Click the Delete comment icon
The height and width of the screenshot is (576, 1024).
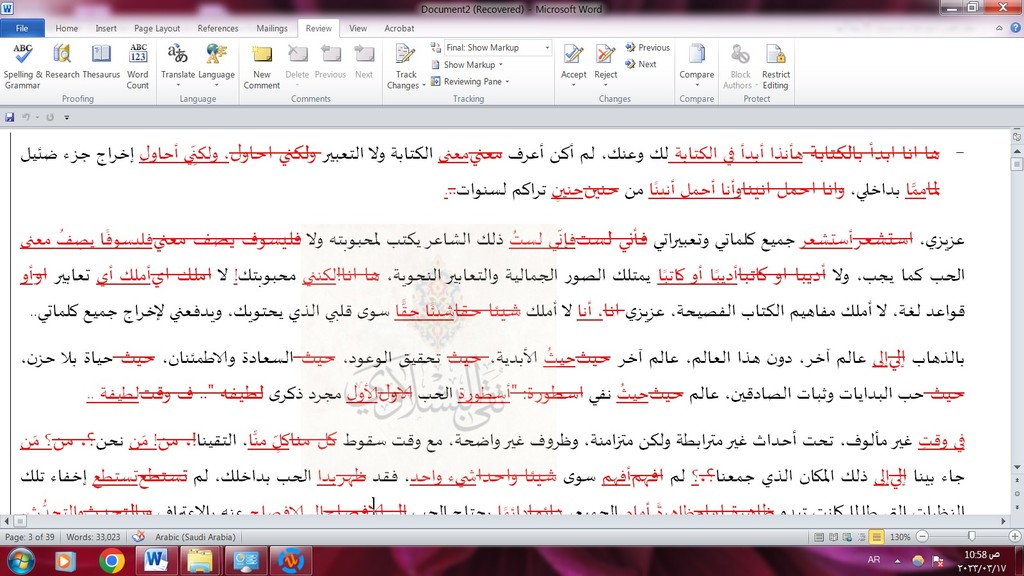click(297, 56)
